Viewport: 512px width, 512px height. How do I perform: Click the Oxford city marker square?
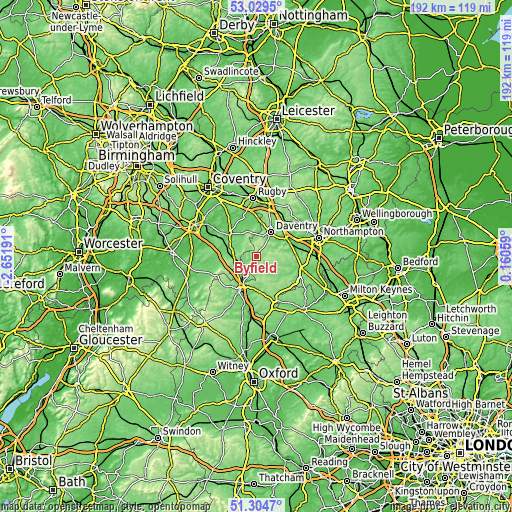(254, 382)
